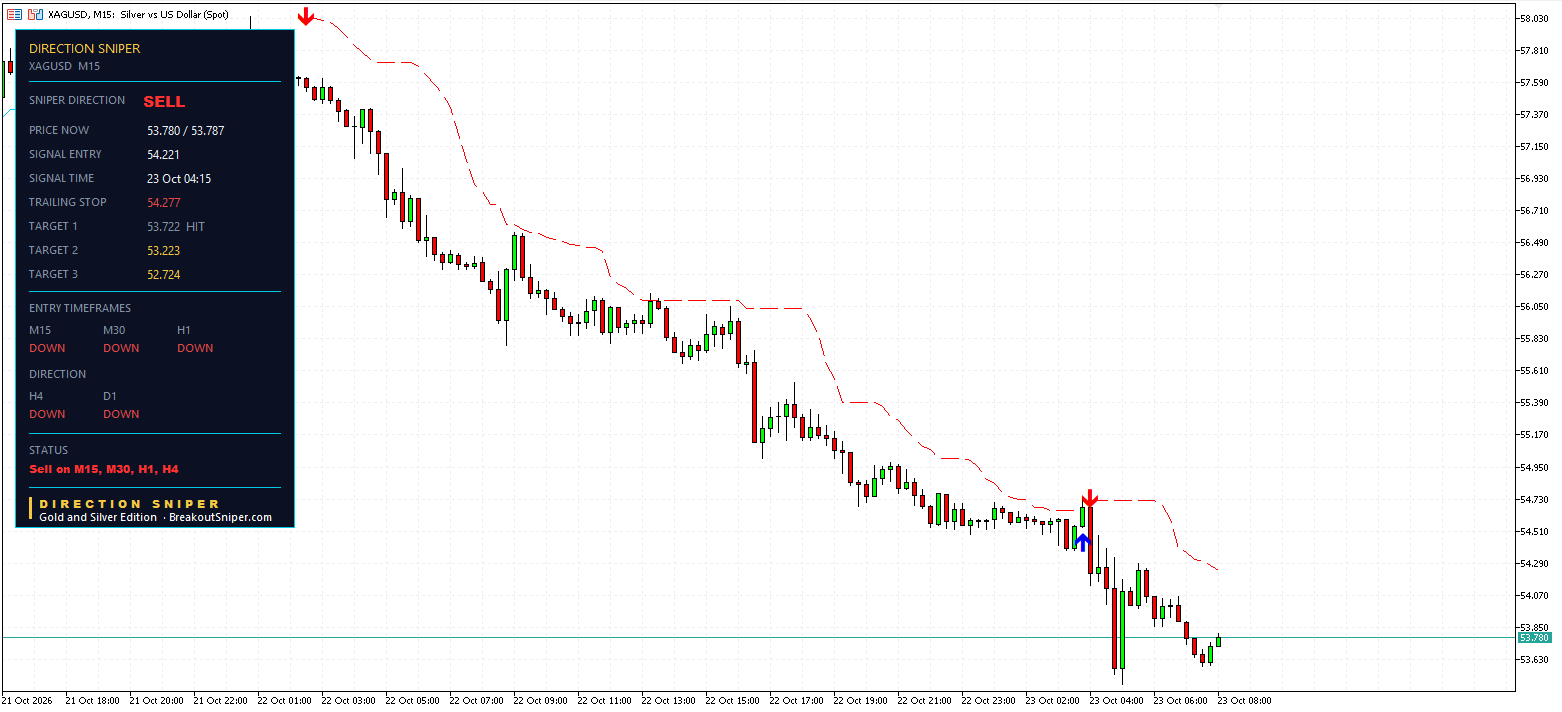Click '22 Oct 17:00' on the time axis

[x=796, y=701]
